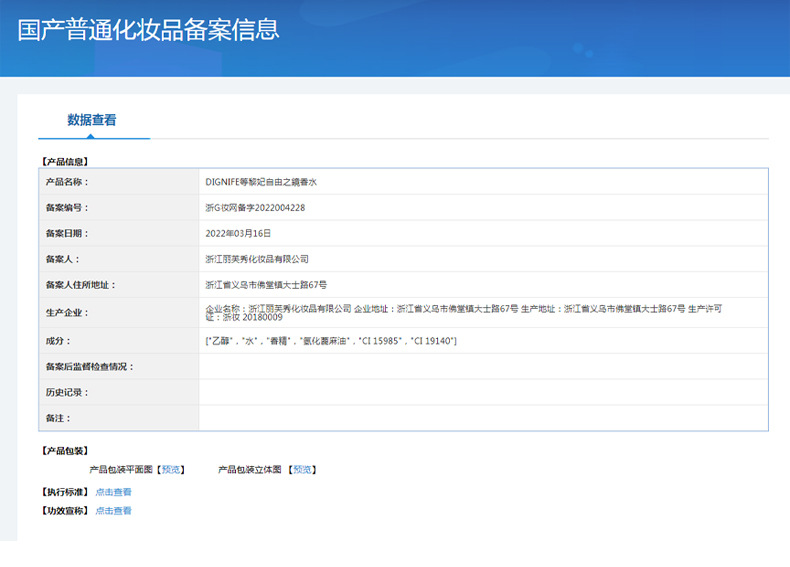The width and height of the screenshot is (790, 567).
Task: Select the 【产品信息】 section heading
Action: click(65, 162)
